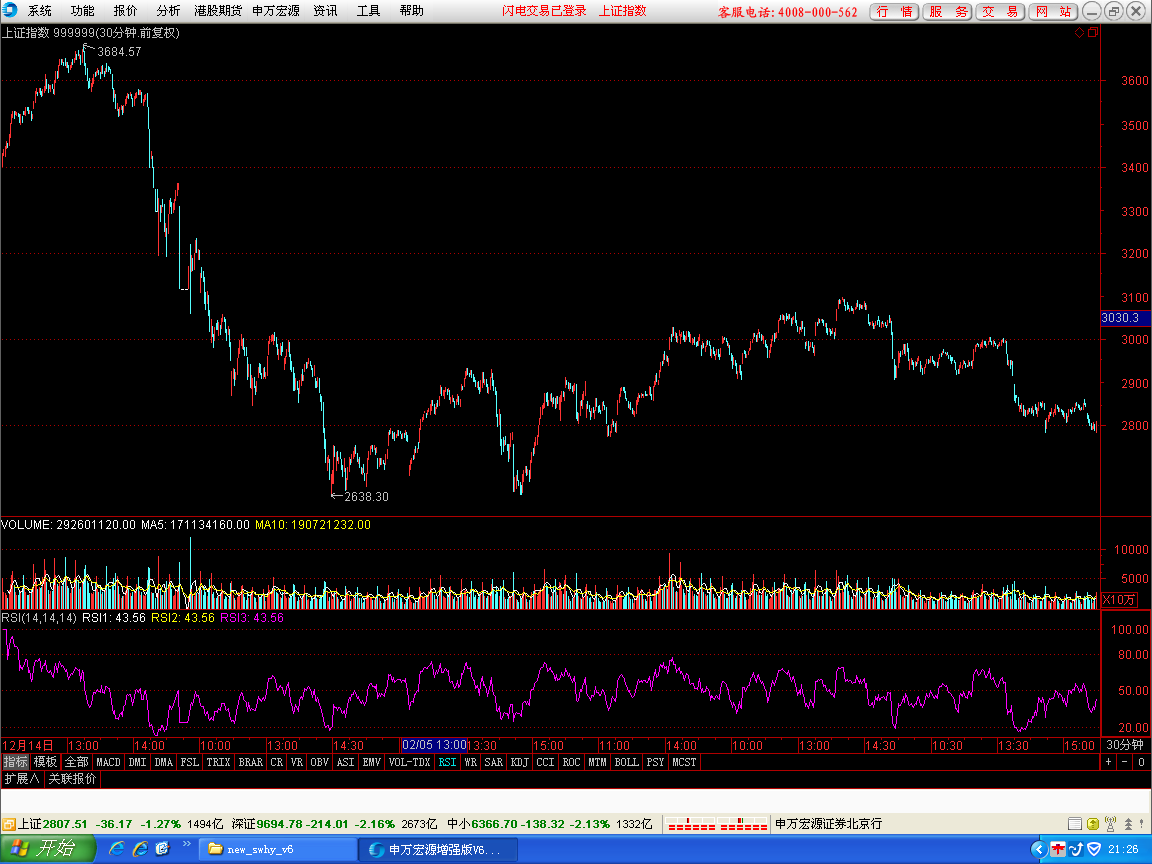1152x864 pixels.
Task: Select the 全部 tab
Action: click(x=76, y=762)
